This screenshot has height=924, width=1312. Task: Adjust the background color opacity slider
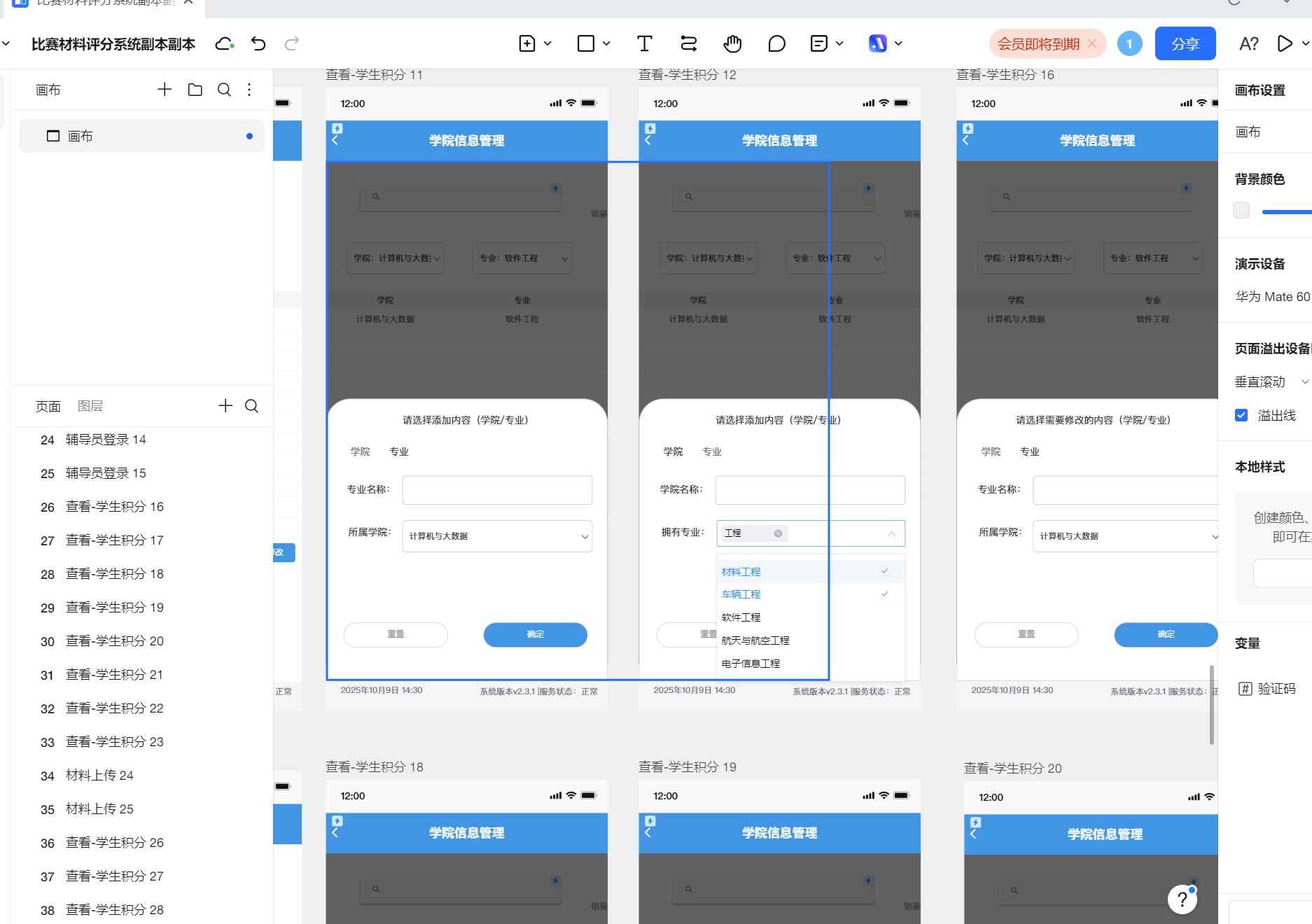click(1287, 211)
